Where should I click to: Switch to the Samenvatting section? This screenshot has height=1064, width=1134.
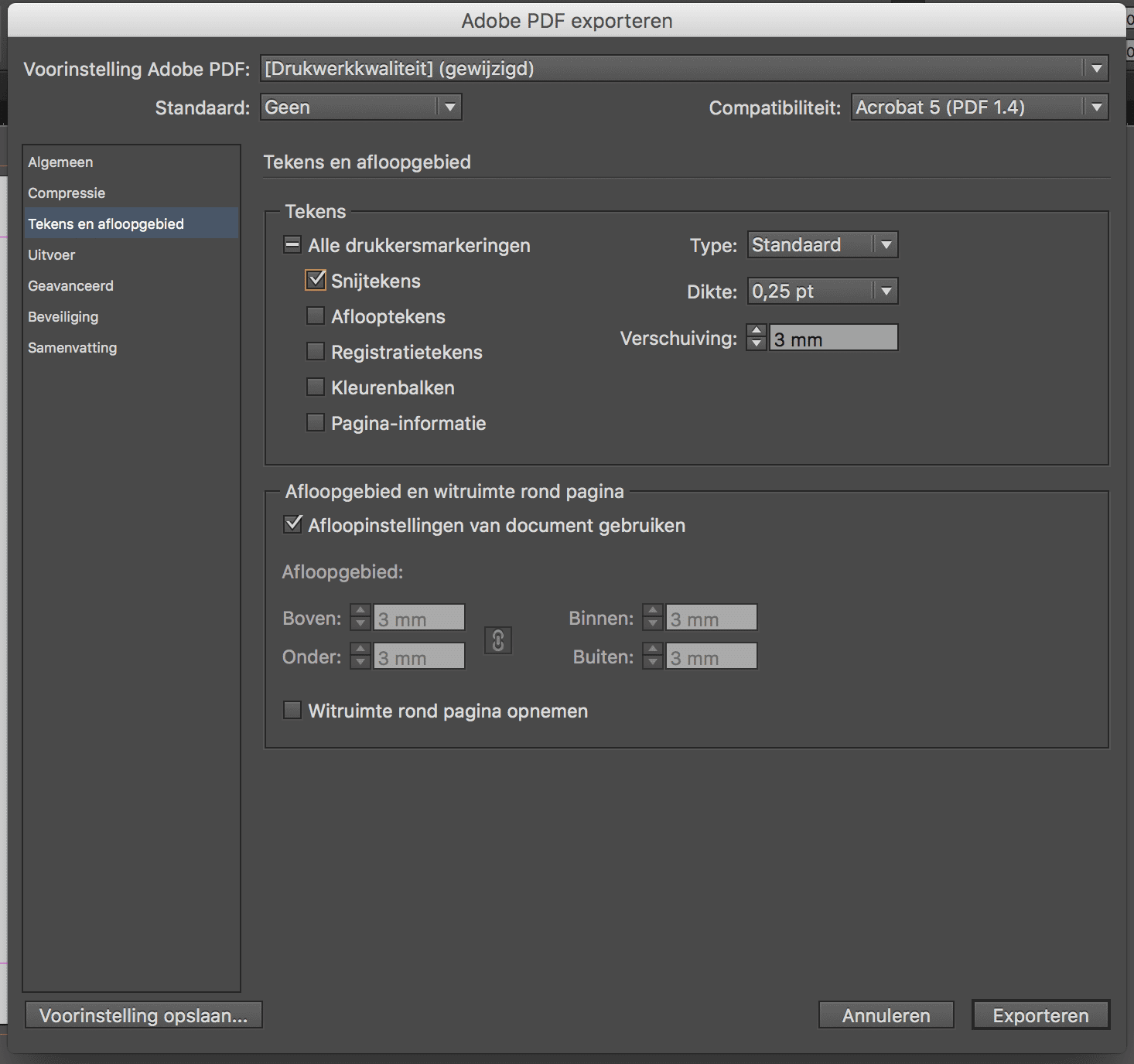(x=72, y=347)
